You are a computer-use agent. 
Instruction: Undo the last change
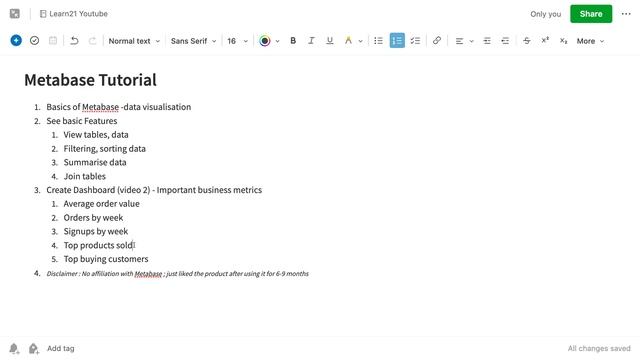tap(74, 40)
